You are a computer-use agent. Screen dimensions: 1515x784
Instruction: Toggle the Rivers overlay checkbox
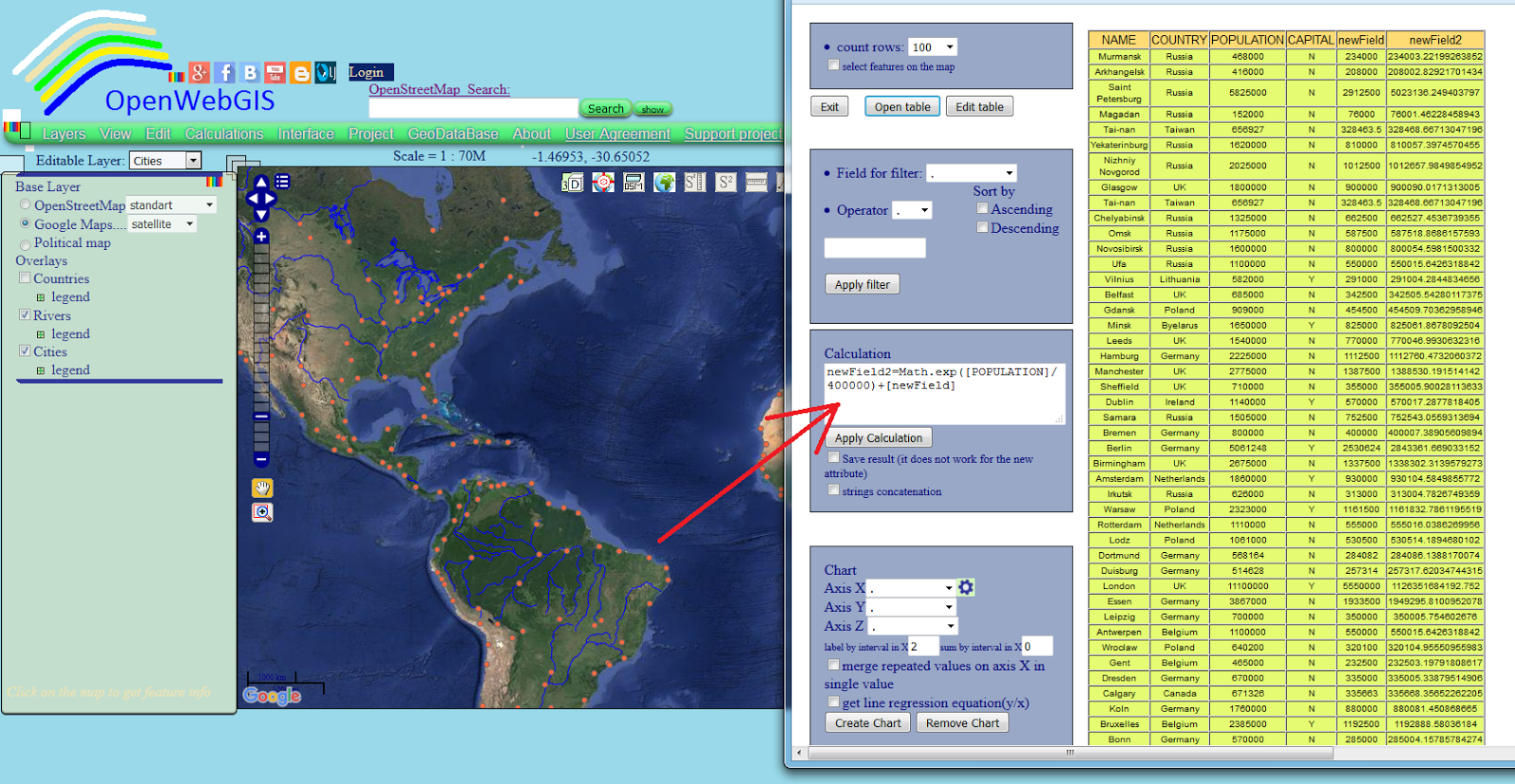point(25,314)
